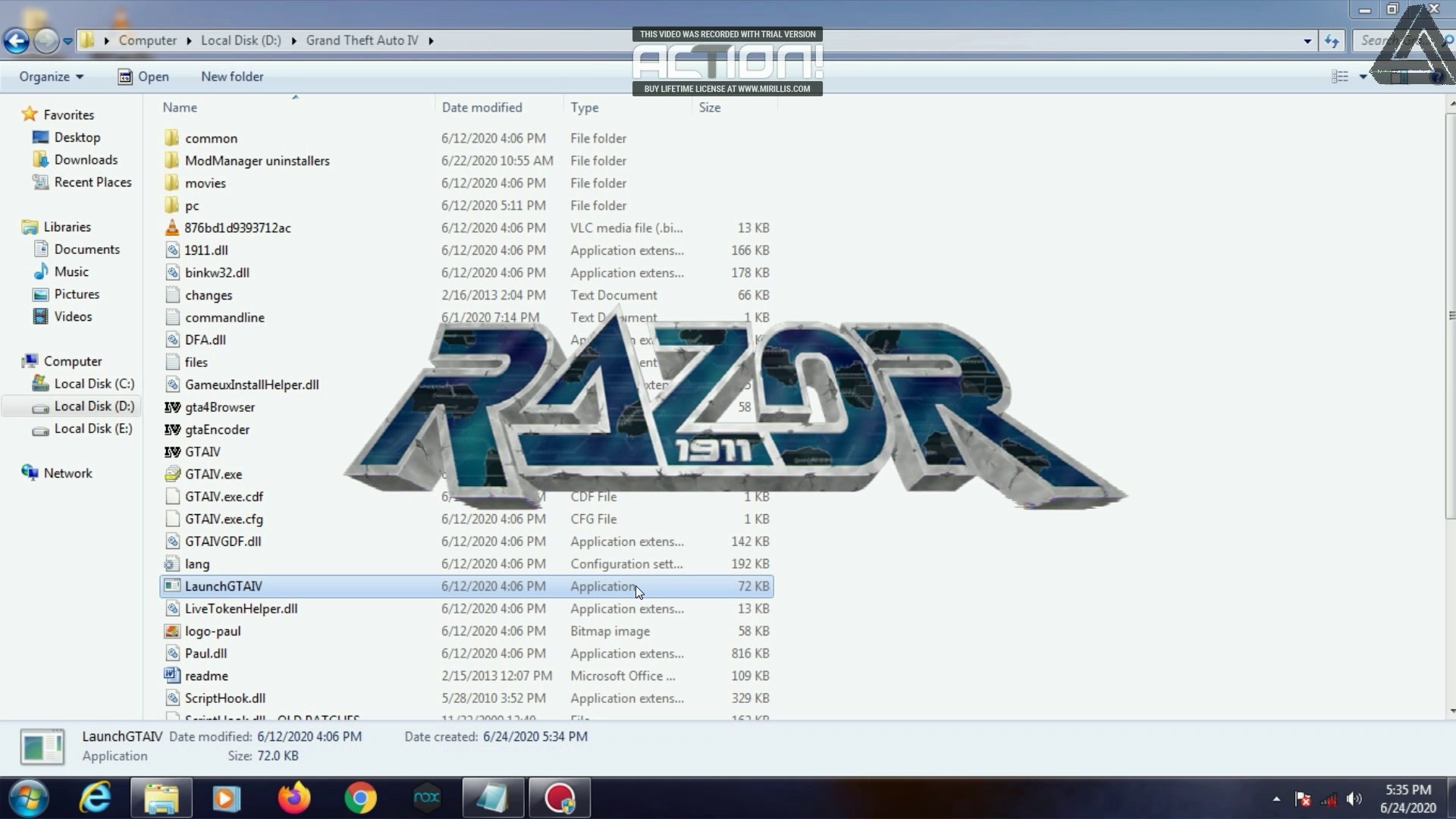This screenshot has width=1456, height=819.
Task: Open Internet Explorer from the taskbar
Action: [96, 799]
